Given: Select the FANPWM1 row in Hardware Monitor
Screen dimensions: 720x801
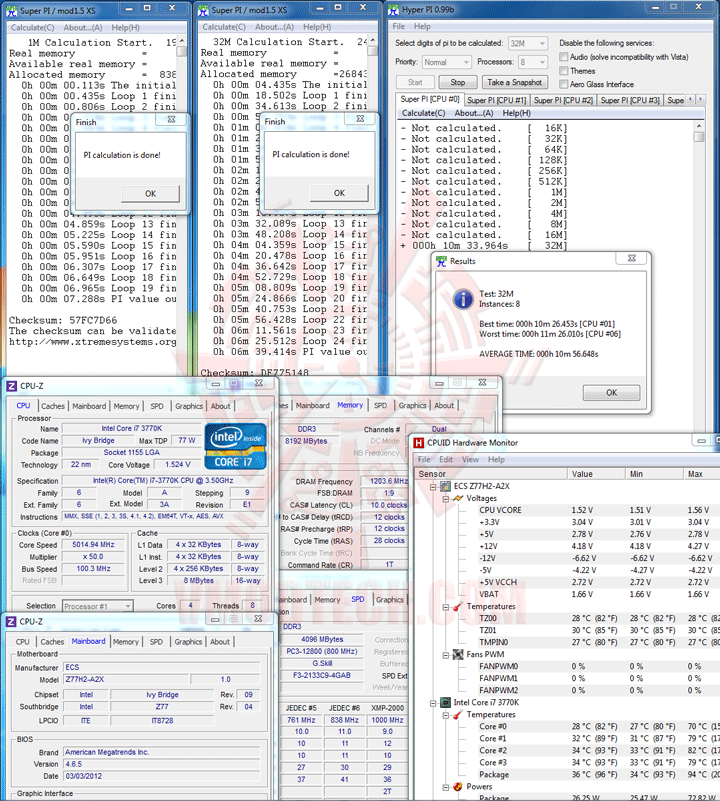Looking at the screenshot, I should (593, 678).
